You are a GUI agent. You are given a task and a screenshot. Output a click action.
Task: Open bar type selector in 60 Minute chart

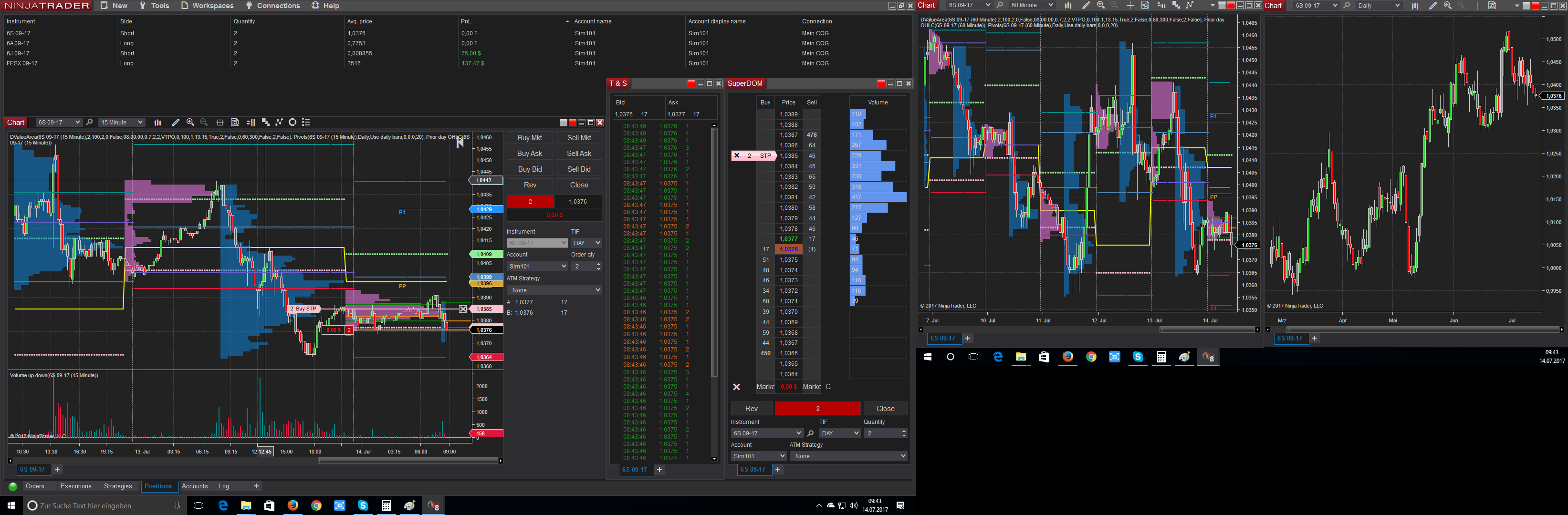(x=1067, y=5)
